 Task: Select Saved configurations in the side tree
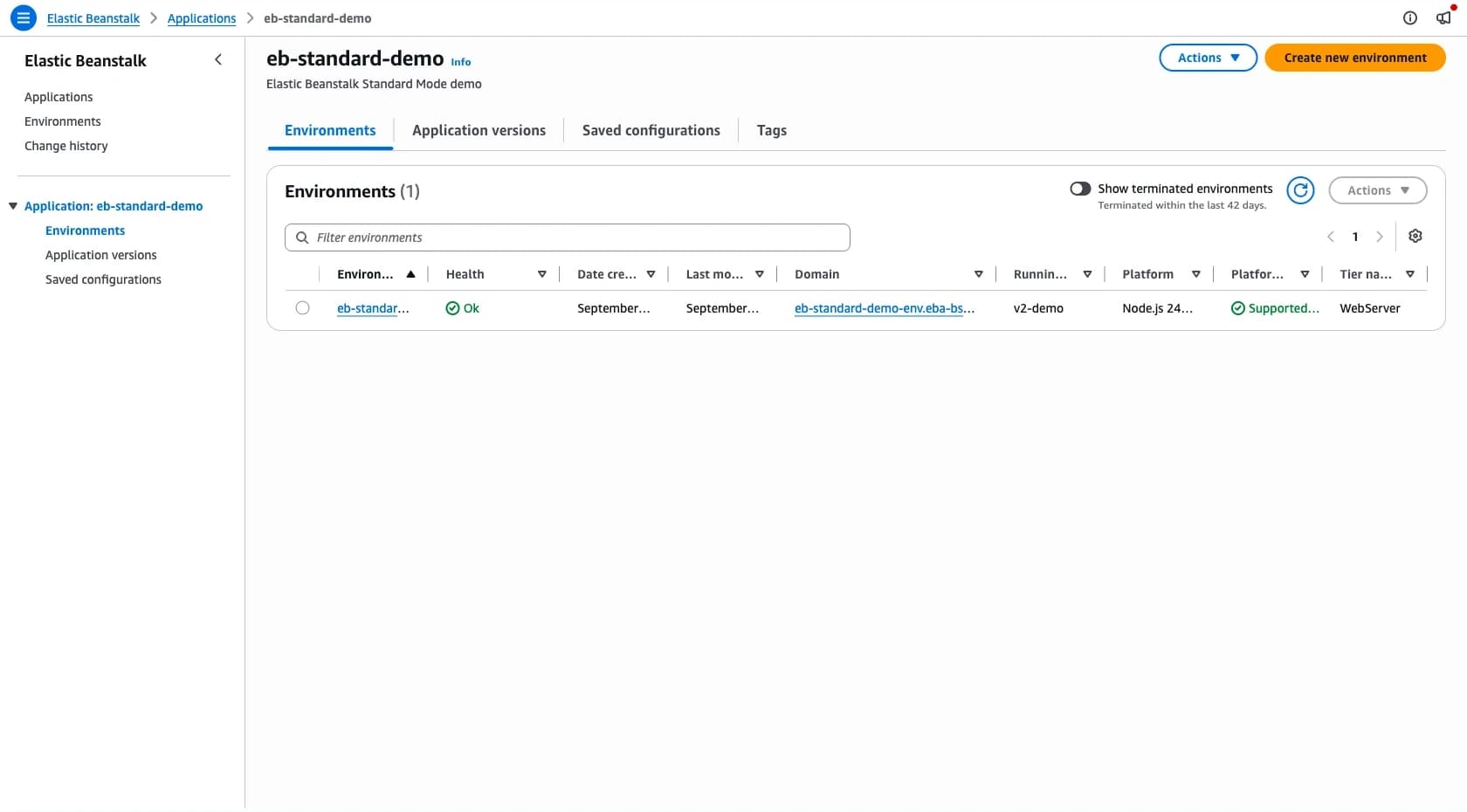(x=103, y=279)
